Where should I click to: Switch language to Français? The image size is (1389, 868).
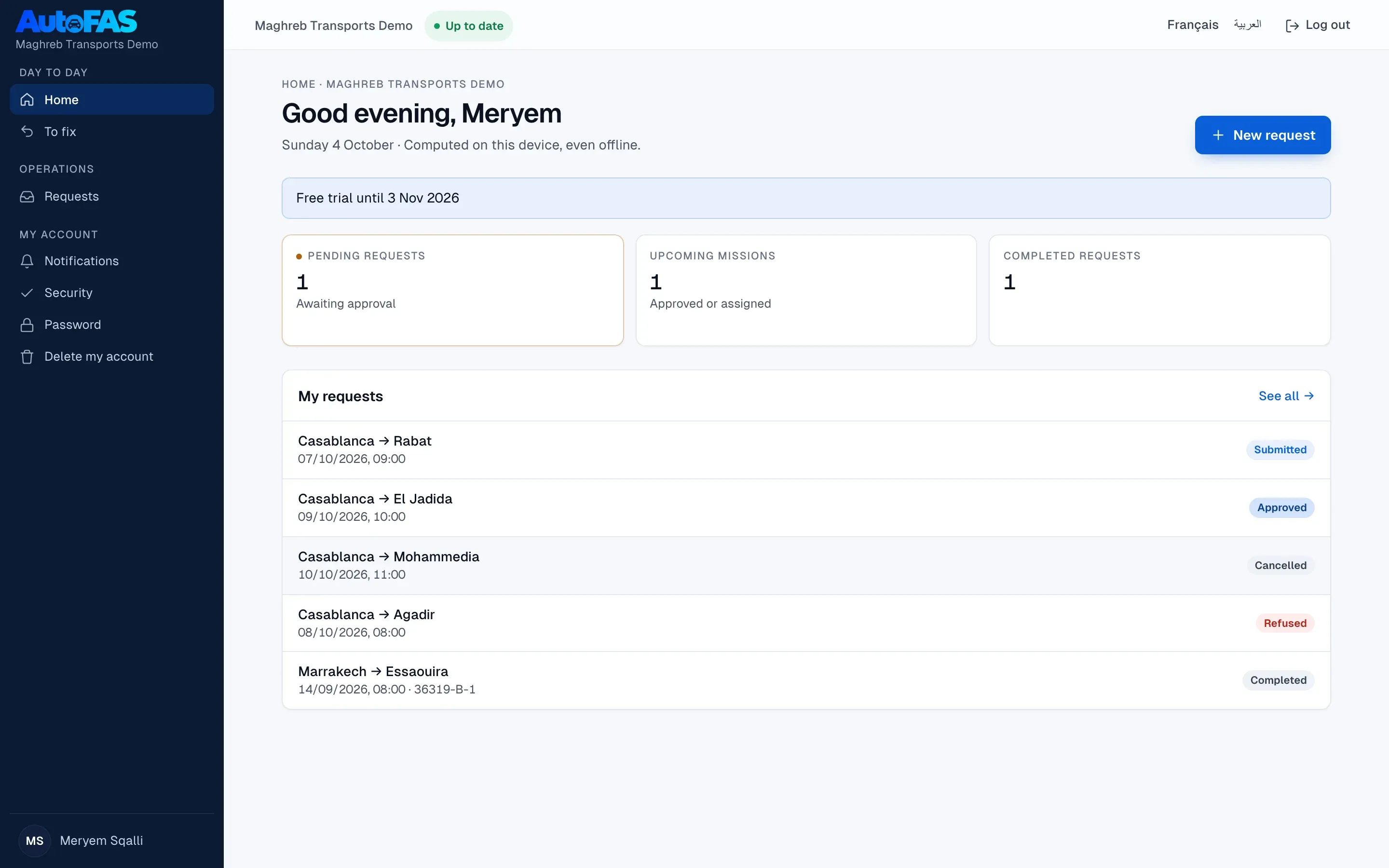click(1192, 25)
